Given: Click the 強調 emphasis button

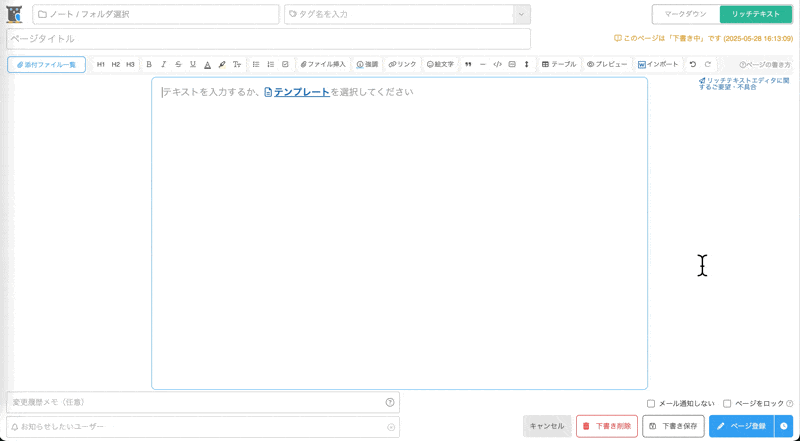Looking at the screenshot, I should (x=367, y=64).
